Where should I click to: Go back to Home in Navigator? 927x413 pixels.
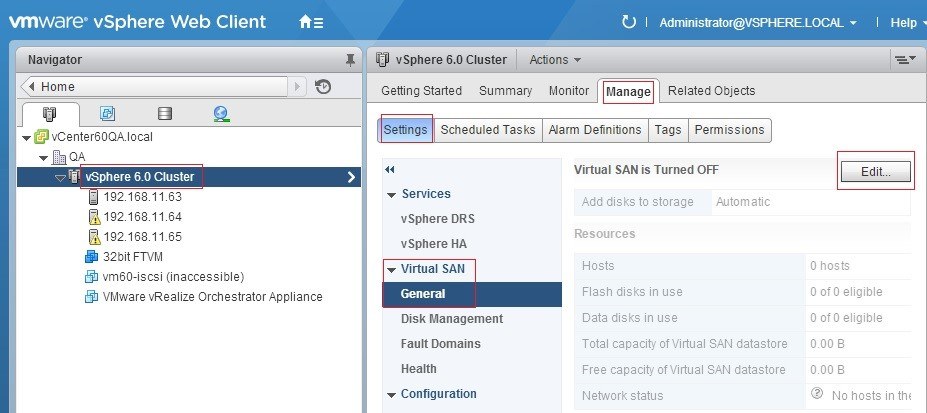pyautogui.click(x=154, y=87)
